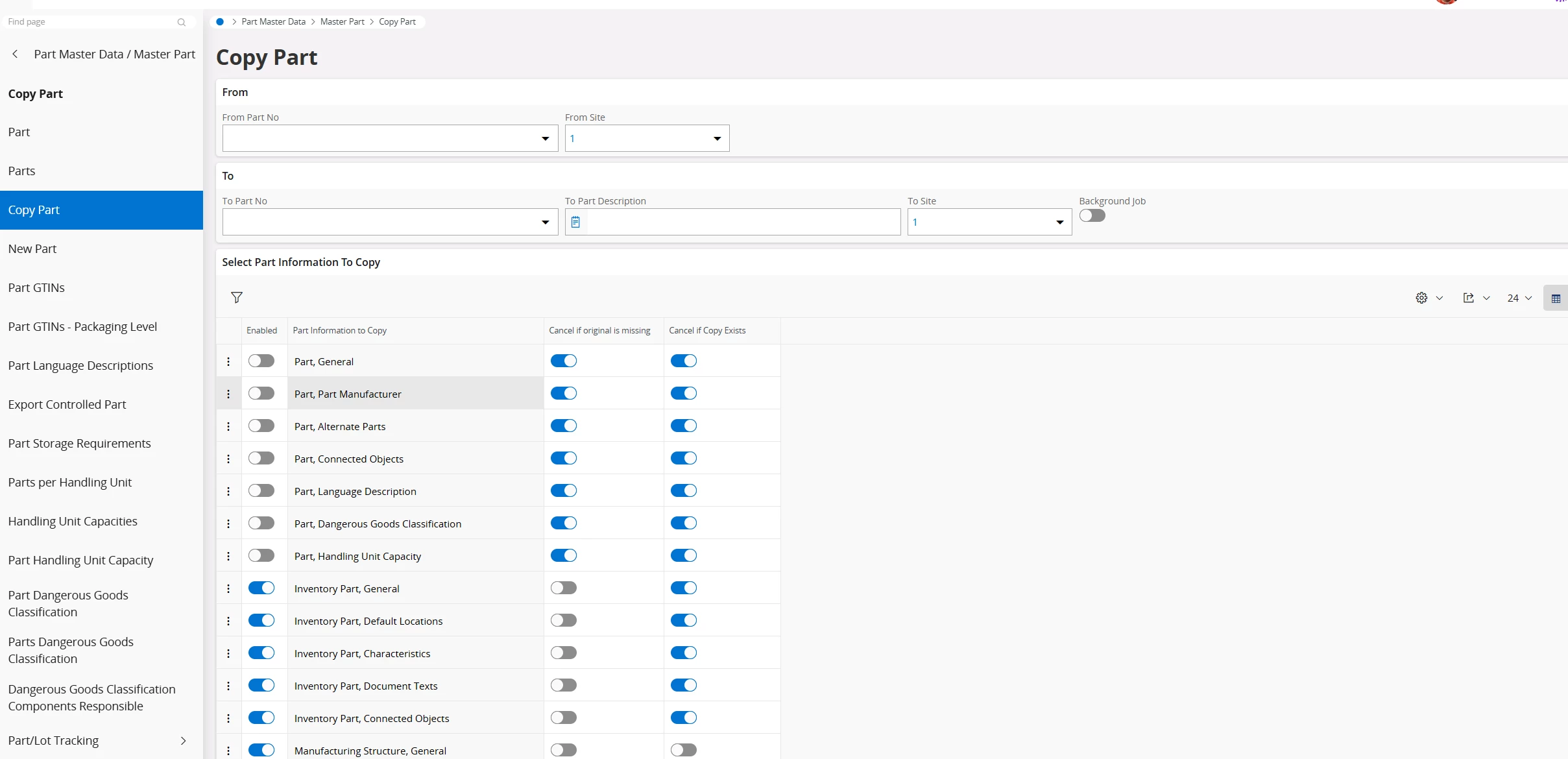This screenshot has width=1568, height=759.
Task: Switch to table view icon
Action: pos(1556,298)
